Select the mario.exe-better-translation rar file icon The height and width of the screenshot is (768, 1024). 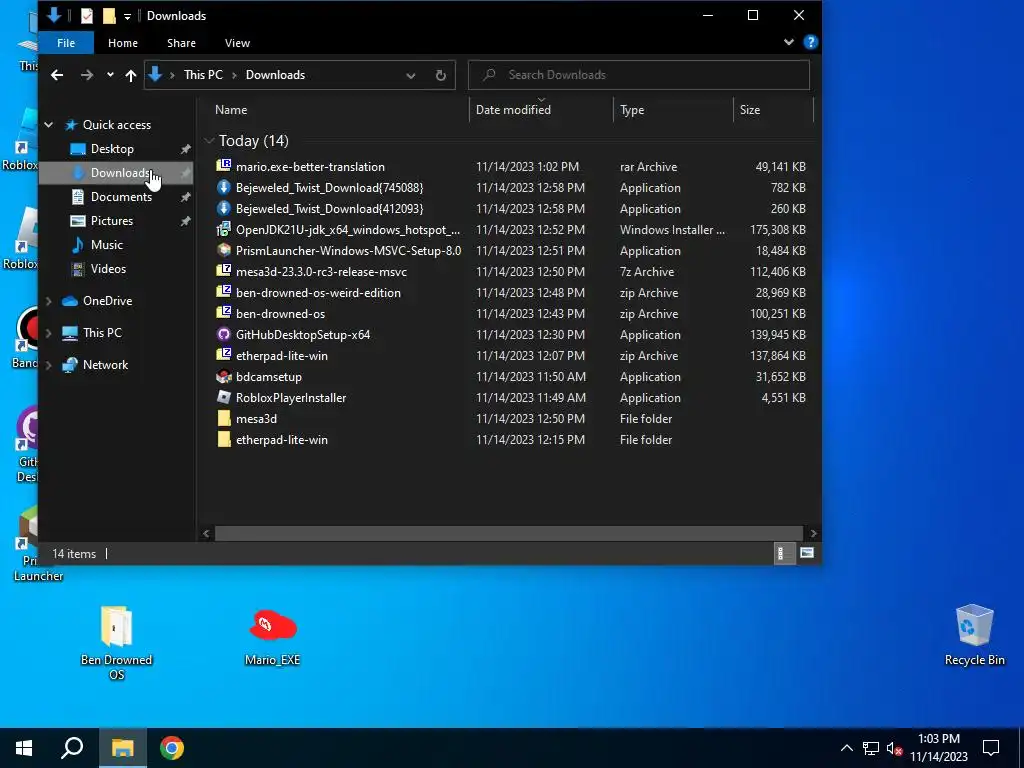(x=224, y=166)
